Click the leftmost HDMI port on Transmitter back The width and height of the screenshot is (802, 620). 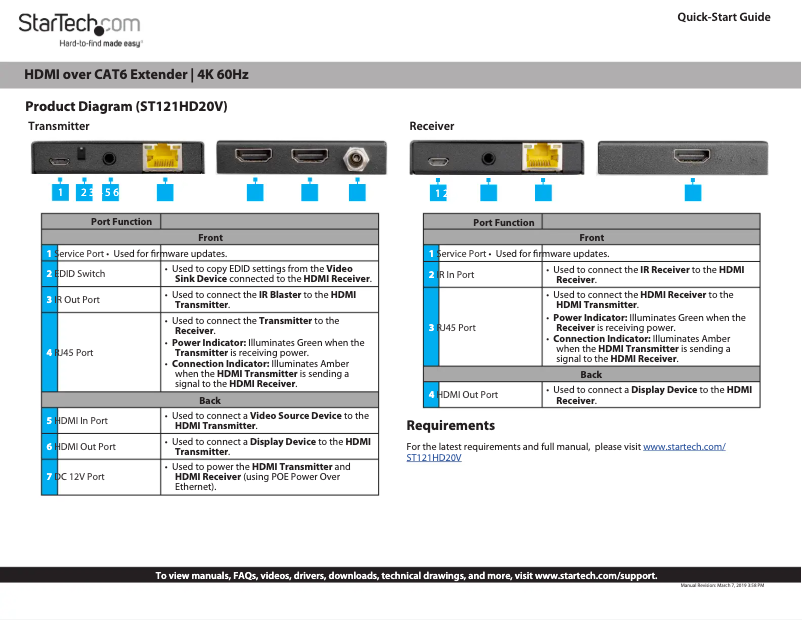(x=254, y=157)
